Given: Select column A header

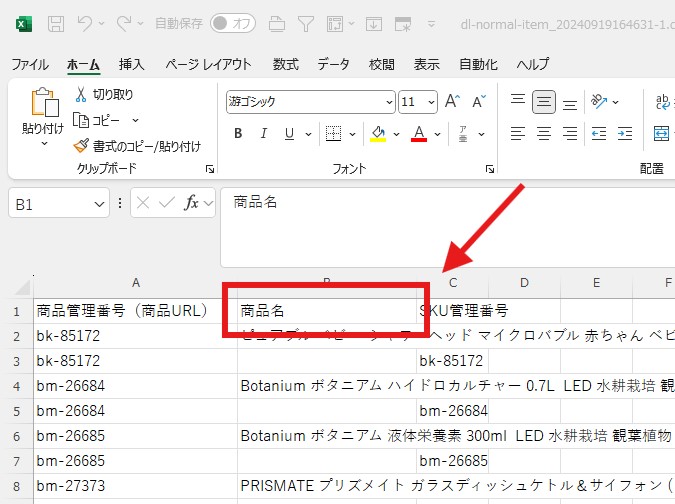Looking at the screenshot, I should tap(136, 283).
